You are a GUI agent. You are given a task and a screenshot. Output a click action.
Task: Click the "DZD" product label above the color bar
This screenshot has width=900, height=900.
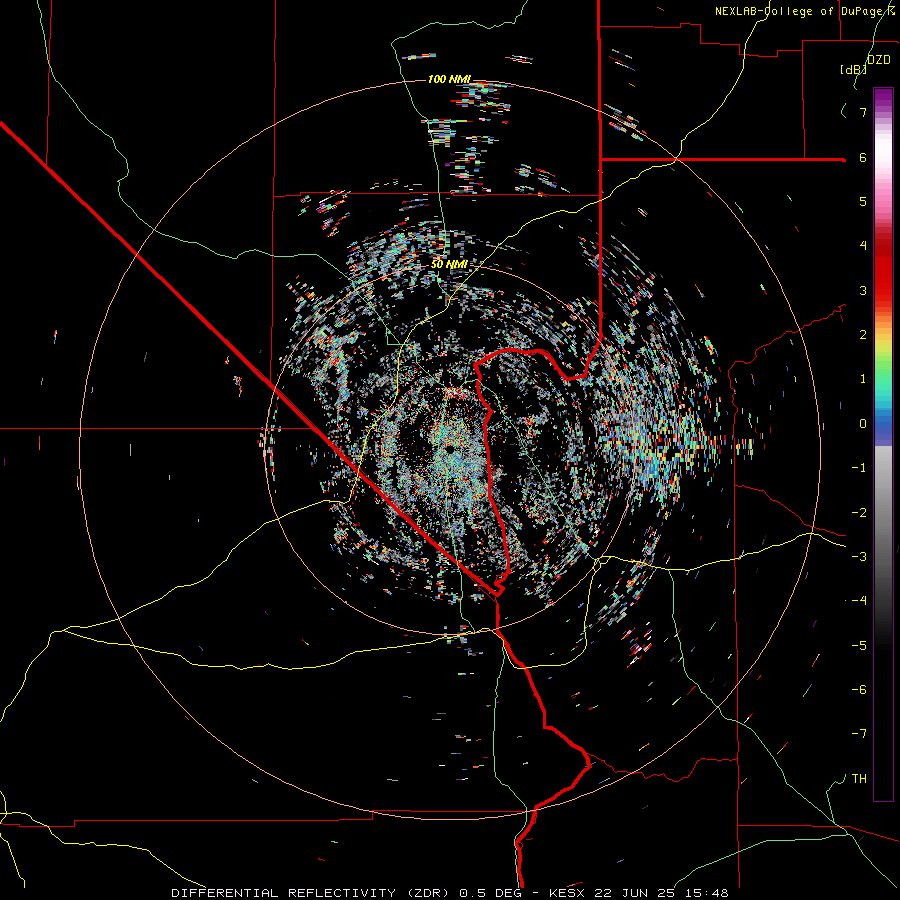879,60
